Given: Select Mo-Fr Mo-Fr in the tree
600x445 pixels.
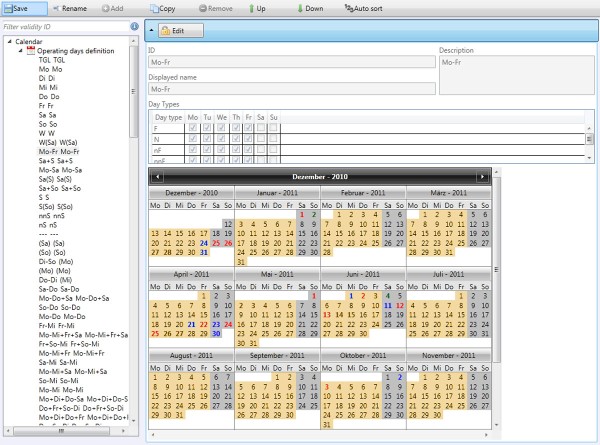Looking at the screenshot, I should [56, 150].
